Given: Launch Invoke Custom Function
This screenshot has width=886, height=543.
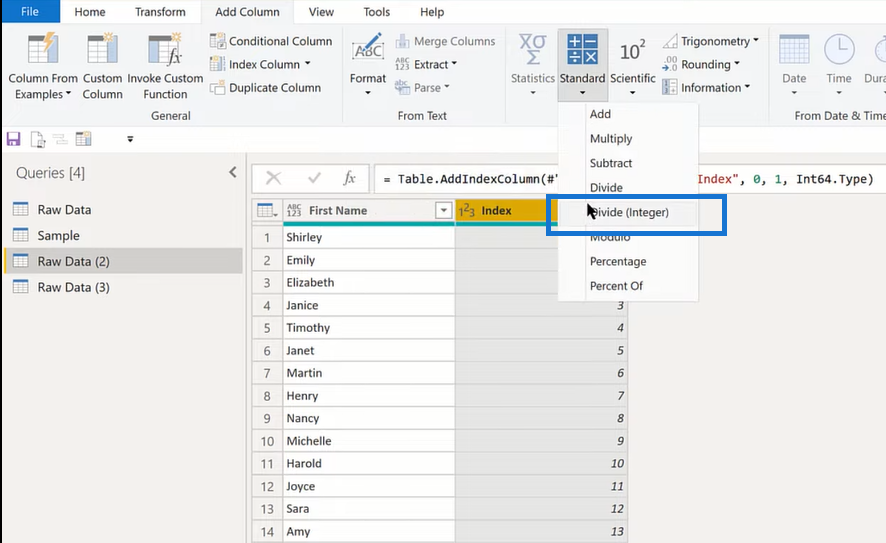Looking at the screenshot, I should pyautogui.click(x=165, y=67).
